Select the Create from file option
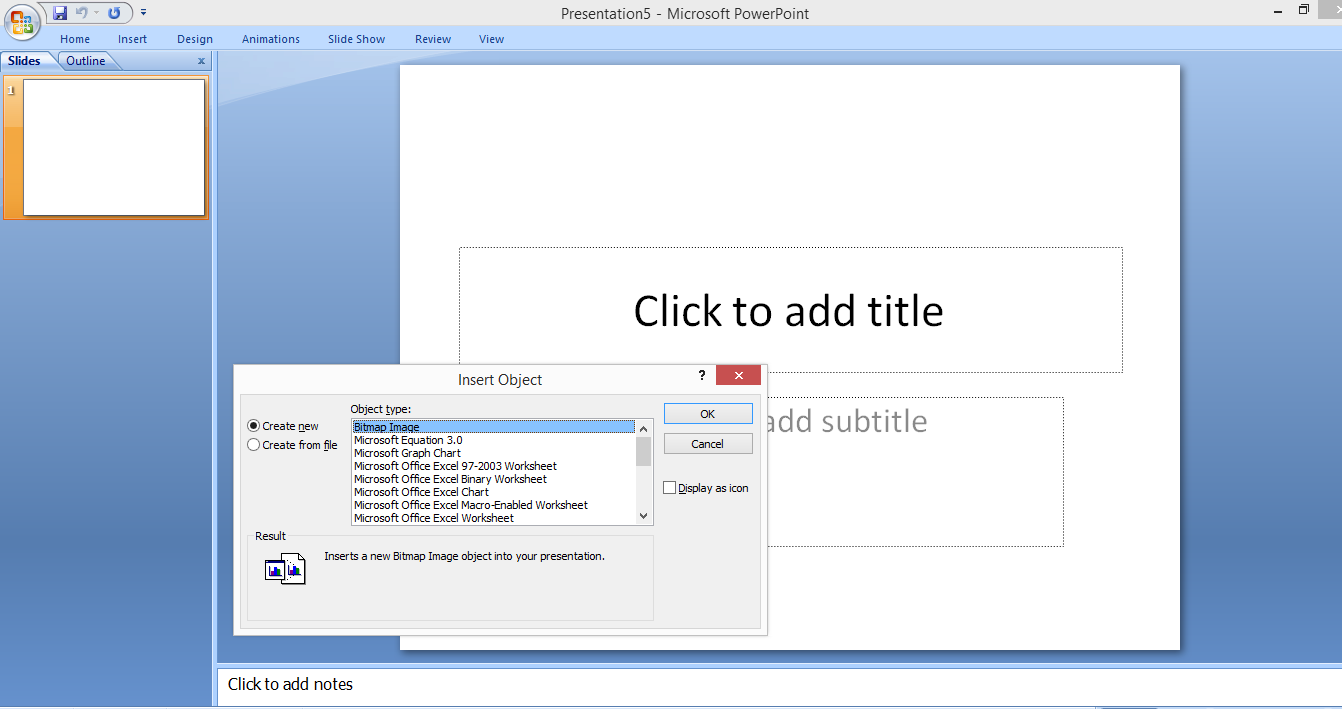1342x709 pixels. (x=292, y=445)
